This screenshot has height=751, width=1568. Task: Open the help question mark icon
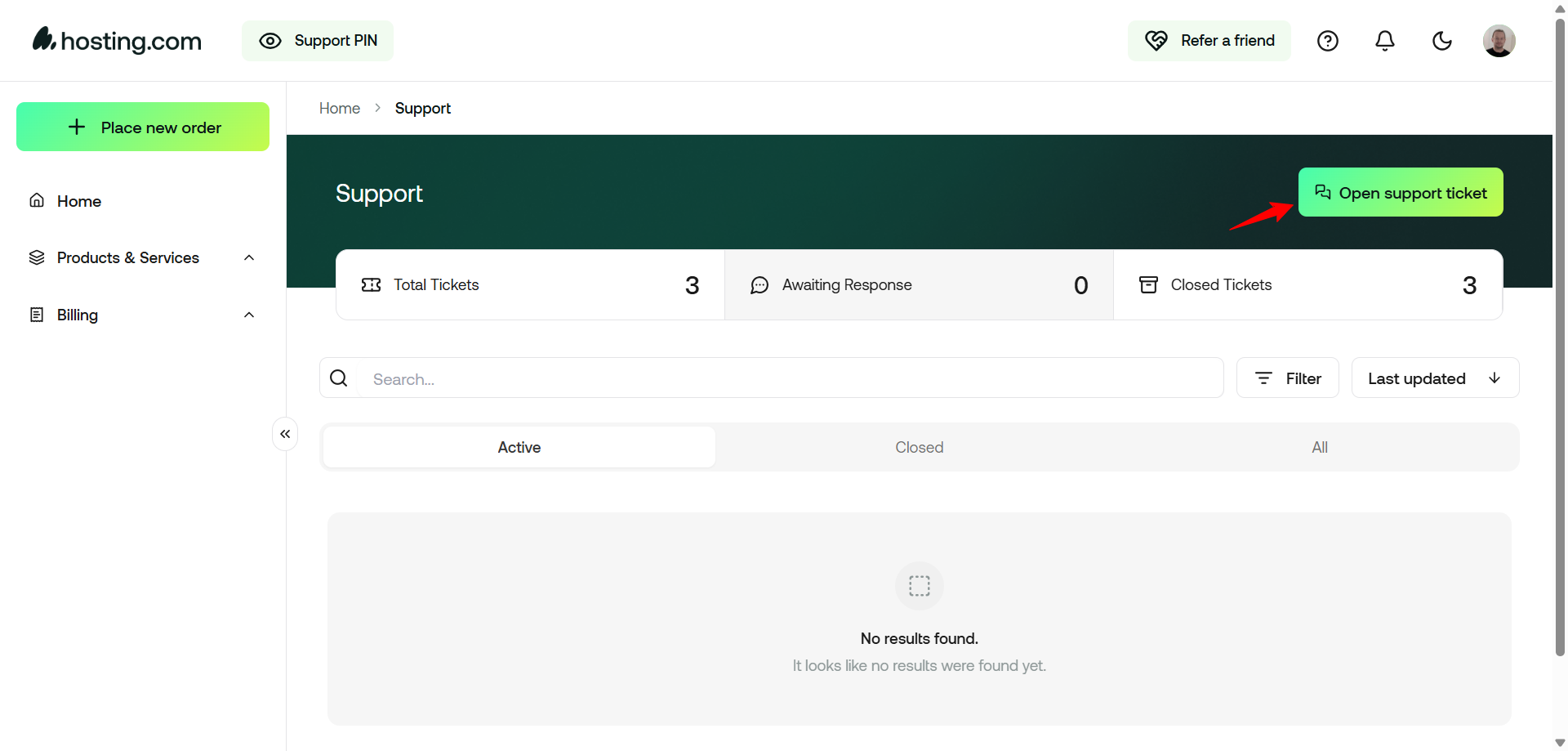(1328, 41)
